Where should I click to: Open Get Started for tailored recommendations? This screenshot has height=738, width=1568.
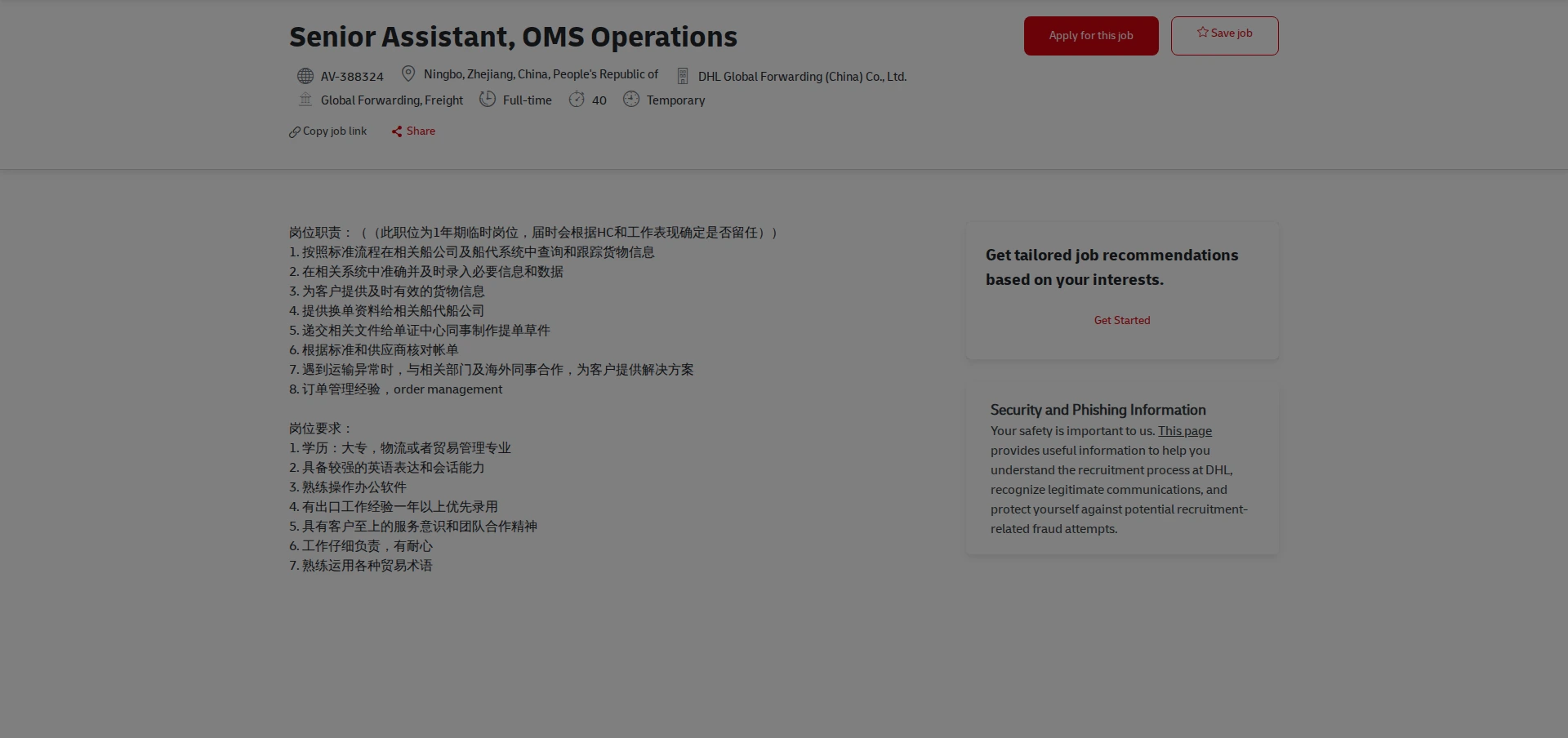[1122, 321]
